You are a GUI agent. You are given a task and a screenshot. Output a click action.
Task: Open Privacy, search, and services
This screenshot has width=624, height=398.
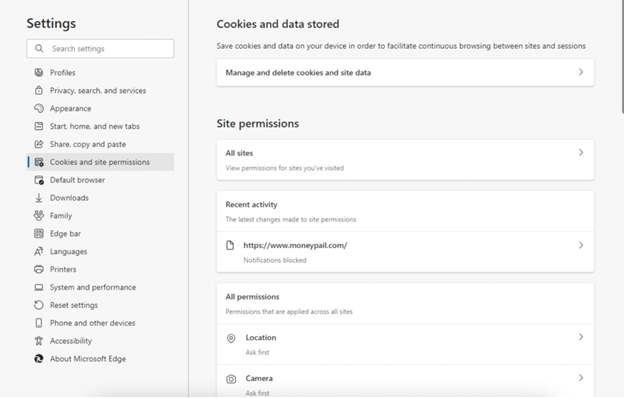tap(100, 90)
